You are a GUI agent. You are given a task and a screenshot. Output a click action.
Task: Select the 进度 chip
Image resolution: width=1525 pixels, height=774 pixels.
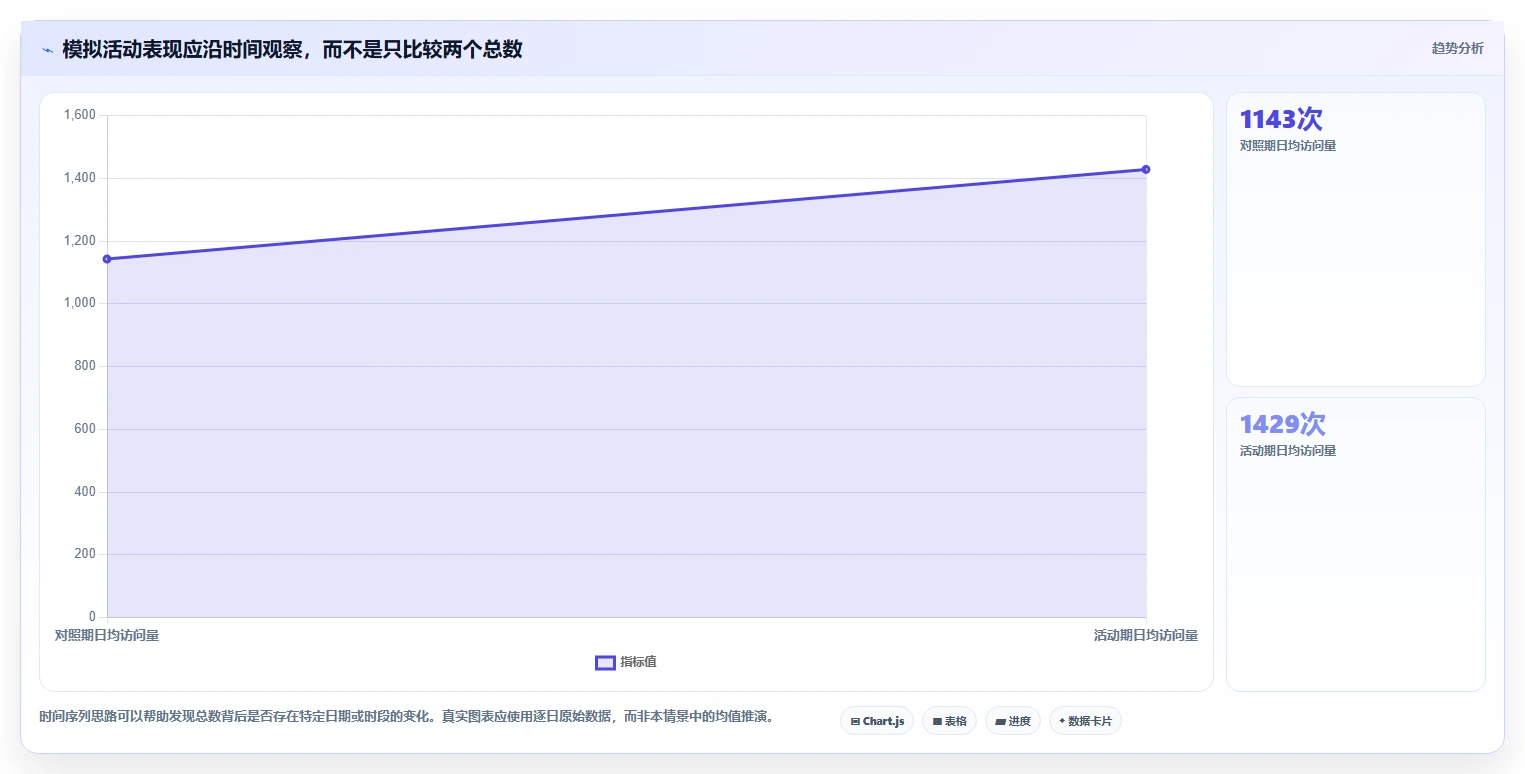tap(1013, 721)
